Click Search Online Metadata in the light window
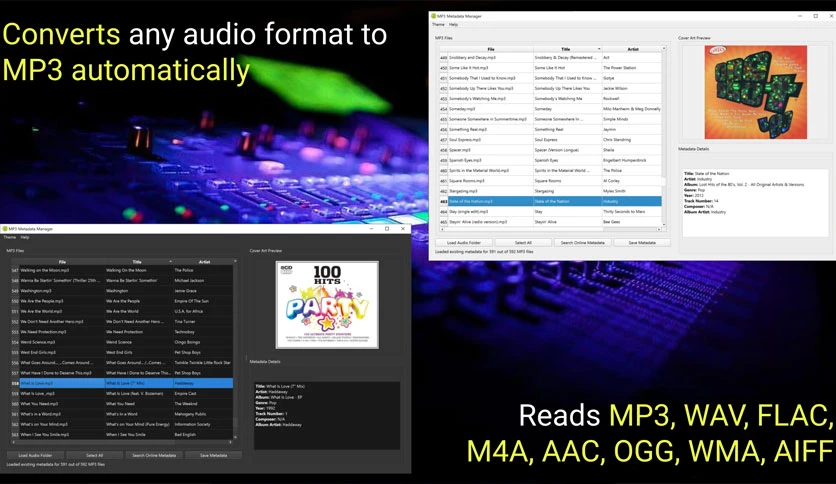This screenshot has width=836, height=484. (x=582, y=243)
